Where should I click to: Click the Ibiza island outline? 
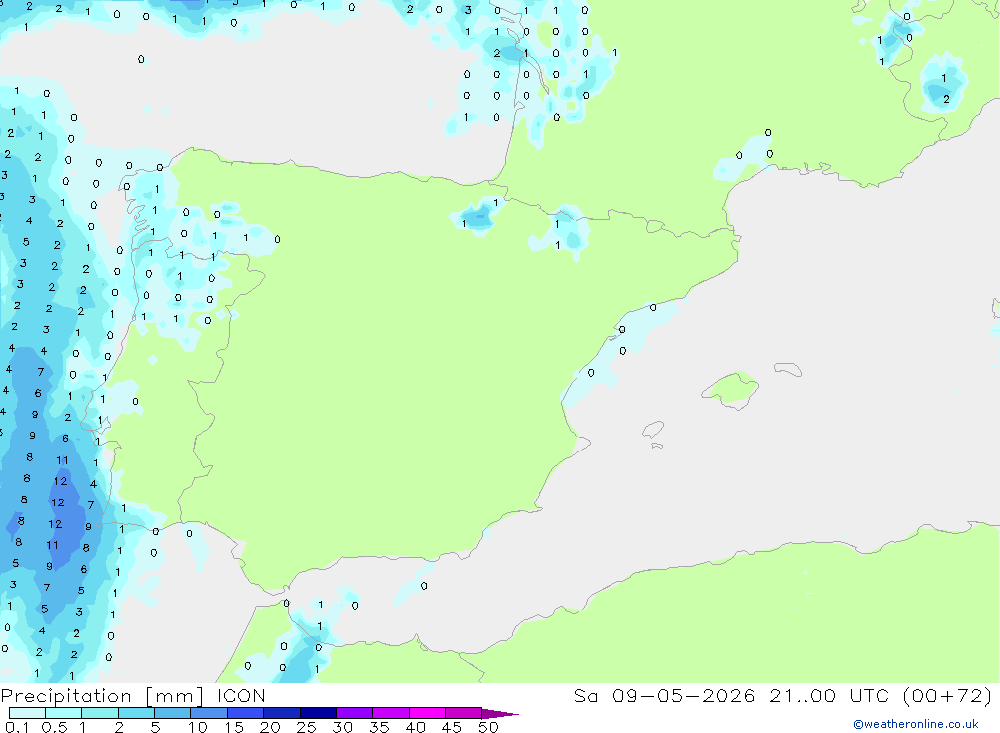[653, 429]
